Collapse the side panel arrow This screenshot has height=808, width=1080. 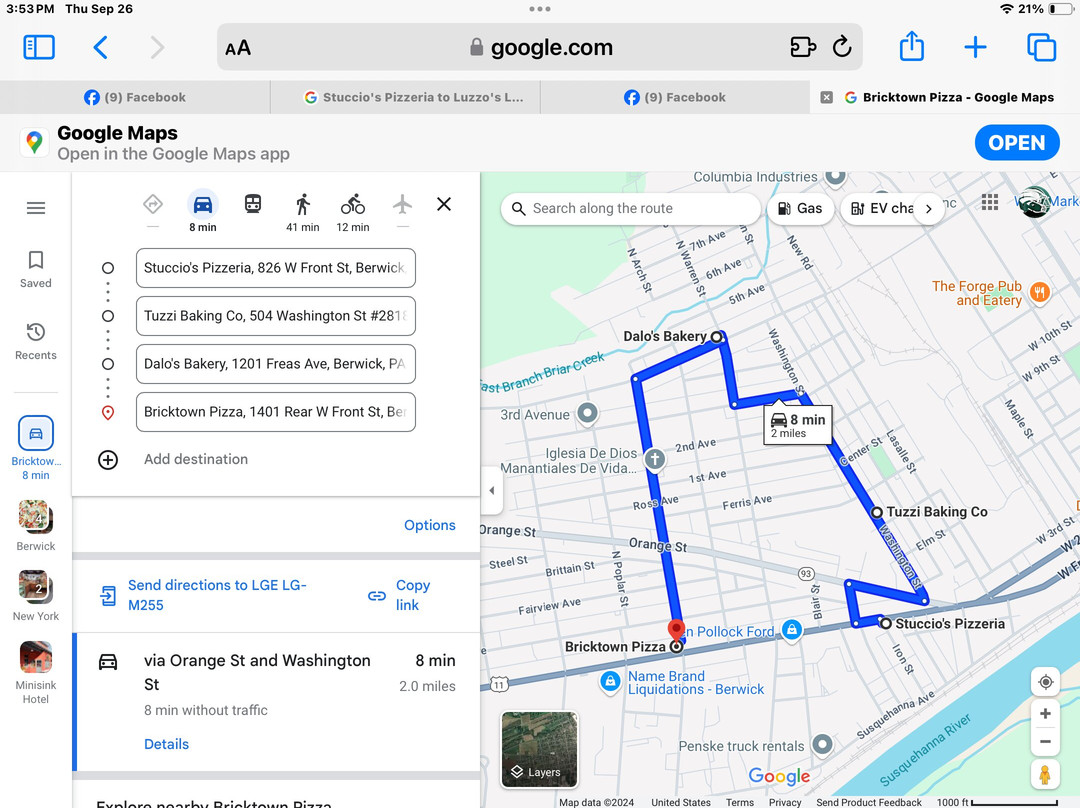[x=492, y=490]
